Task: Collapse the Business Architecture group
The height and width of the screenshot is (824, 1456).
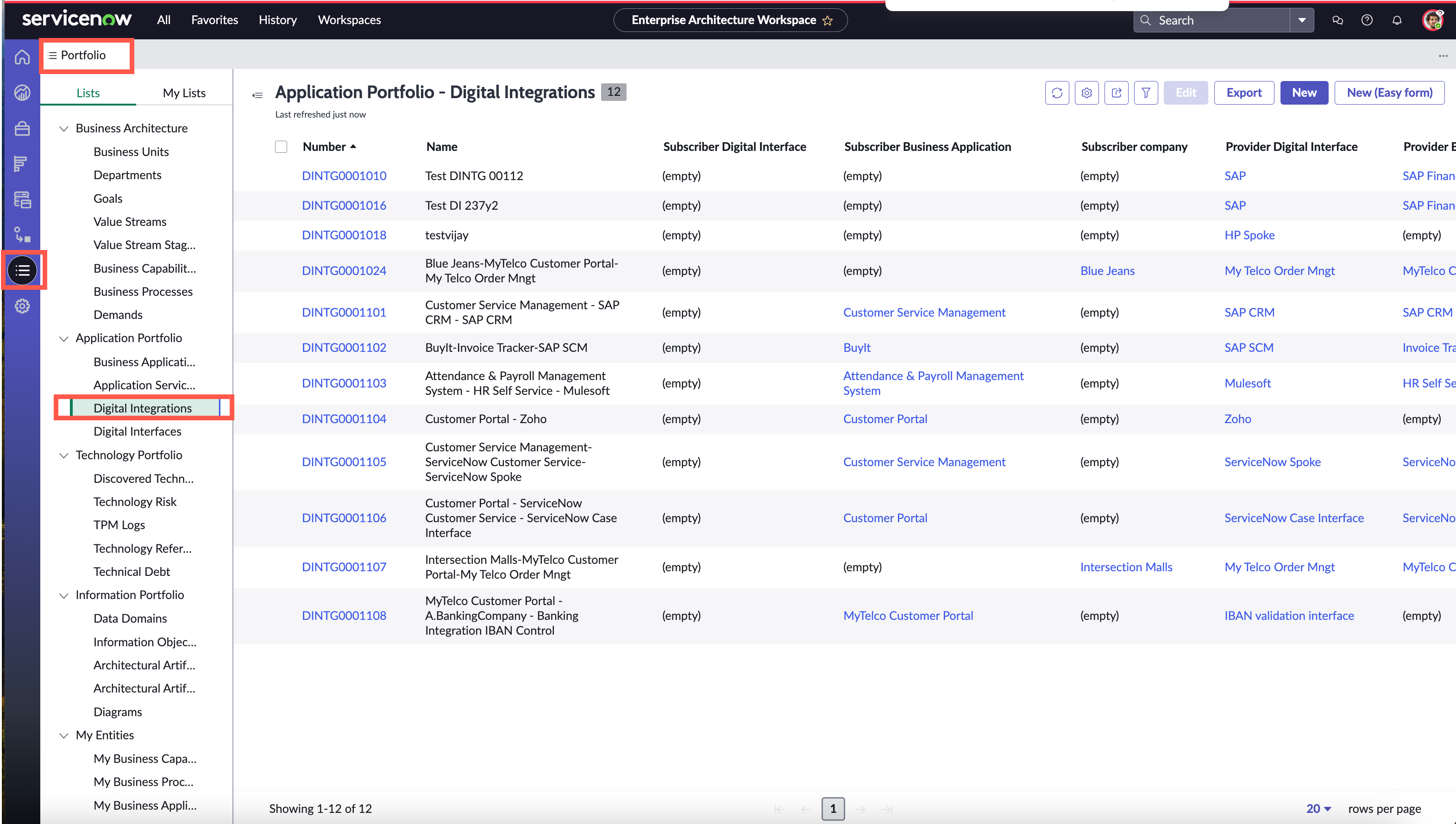Action: point(64,129)
